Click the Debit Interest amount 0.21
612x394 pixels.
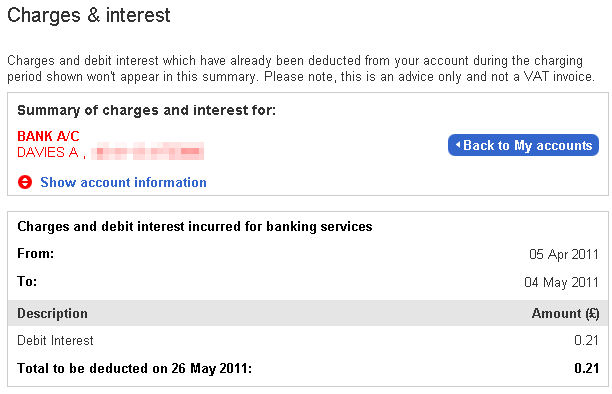(586, 341)
